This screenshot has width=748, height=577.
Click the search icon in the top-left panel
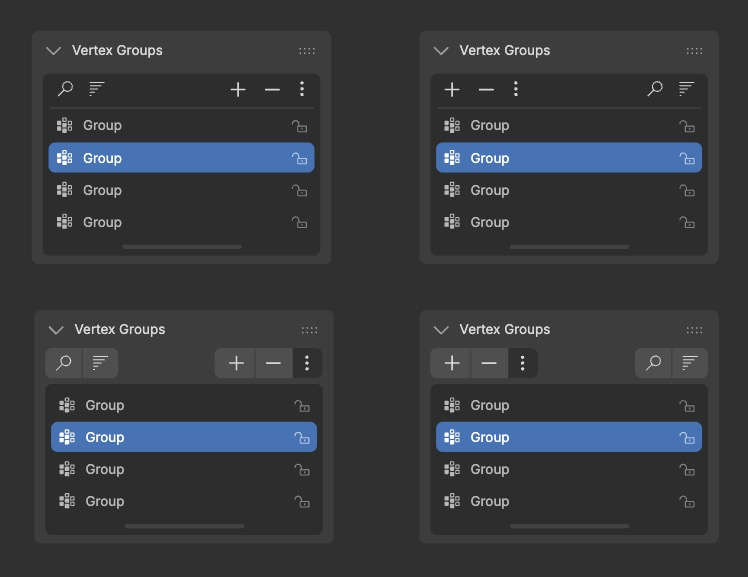coord(65,89)
